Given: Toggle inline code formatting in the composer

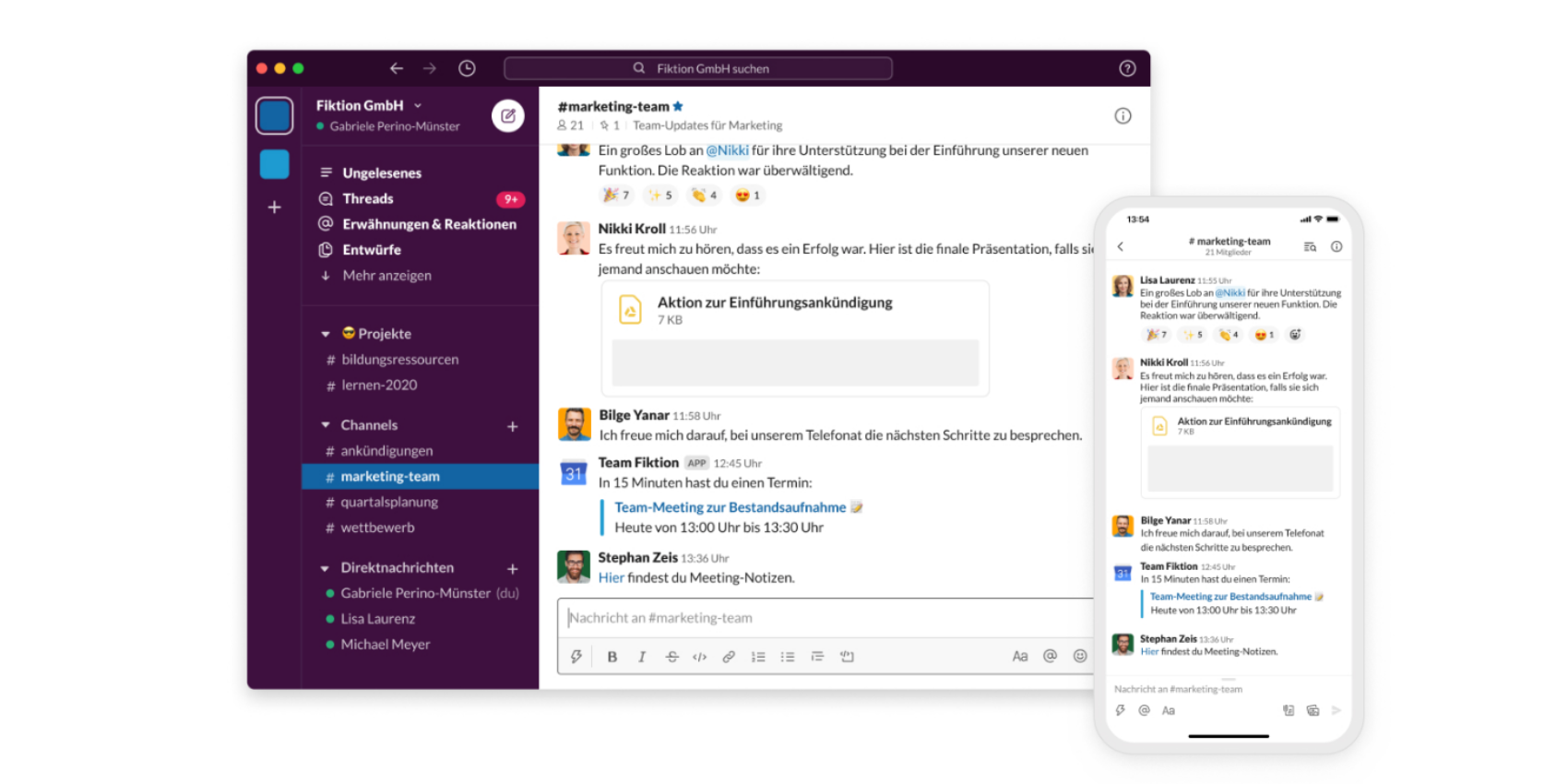Looking at the screenshot, I should [x=700, y=657].
